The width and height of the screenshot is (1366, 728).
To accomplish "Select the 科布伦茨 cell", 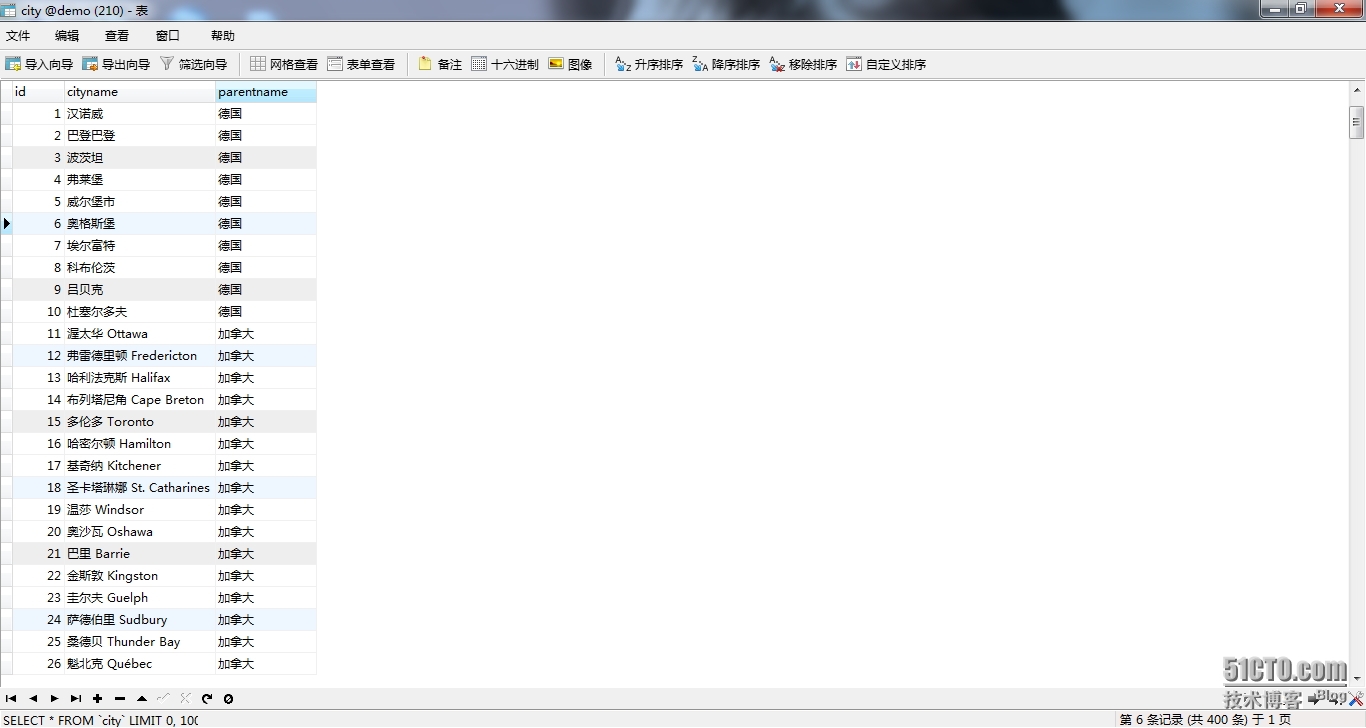I will tap(140, 268).
